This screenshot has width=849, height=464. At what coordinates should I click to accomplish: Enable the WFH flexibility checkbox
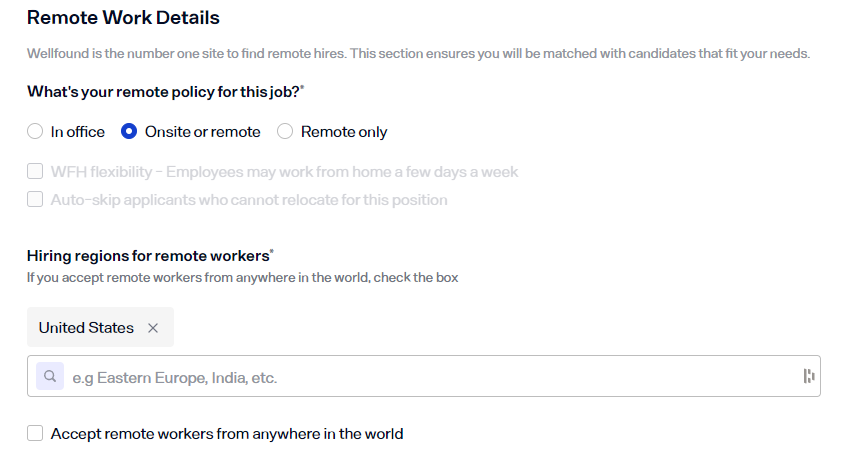coord(35,172)
